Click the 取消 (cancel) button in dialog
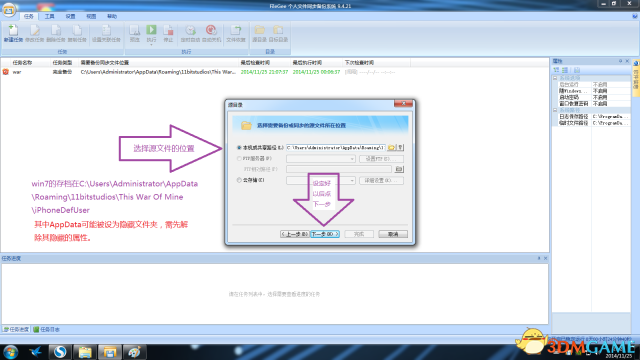This screenshot has height=360, width=640. click(x=393, y=234)
